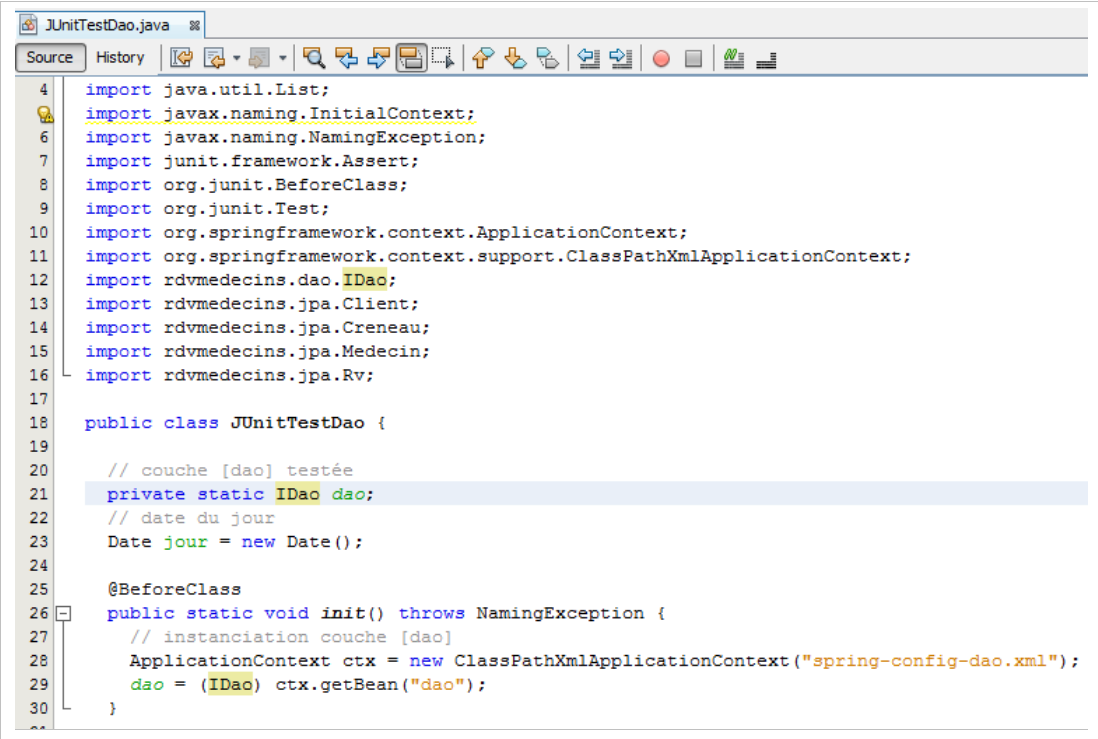Toggle highlight search in the toolbar
The height and width of the screenshot is (739, 1098).
pyautogui.click(x=410, y=58)
